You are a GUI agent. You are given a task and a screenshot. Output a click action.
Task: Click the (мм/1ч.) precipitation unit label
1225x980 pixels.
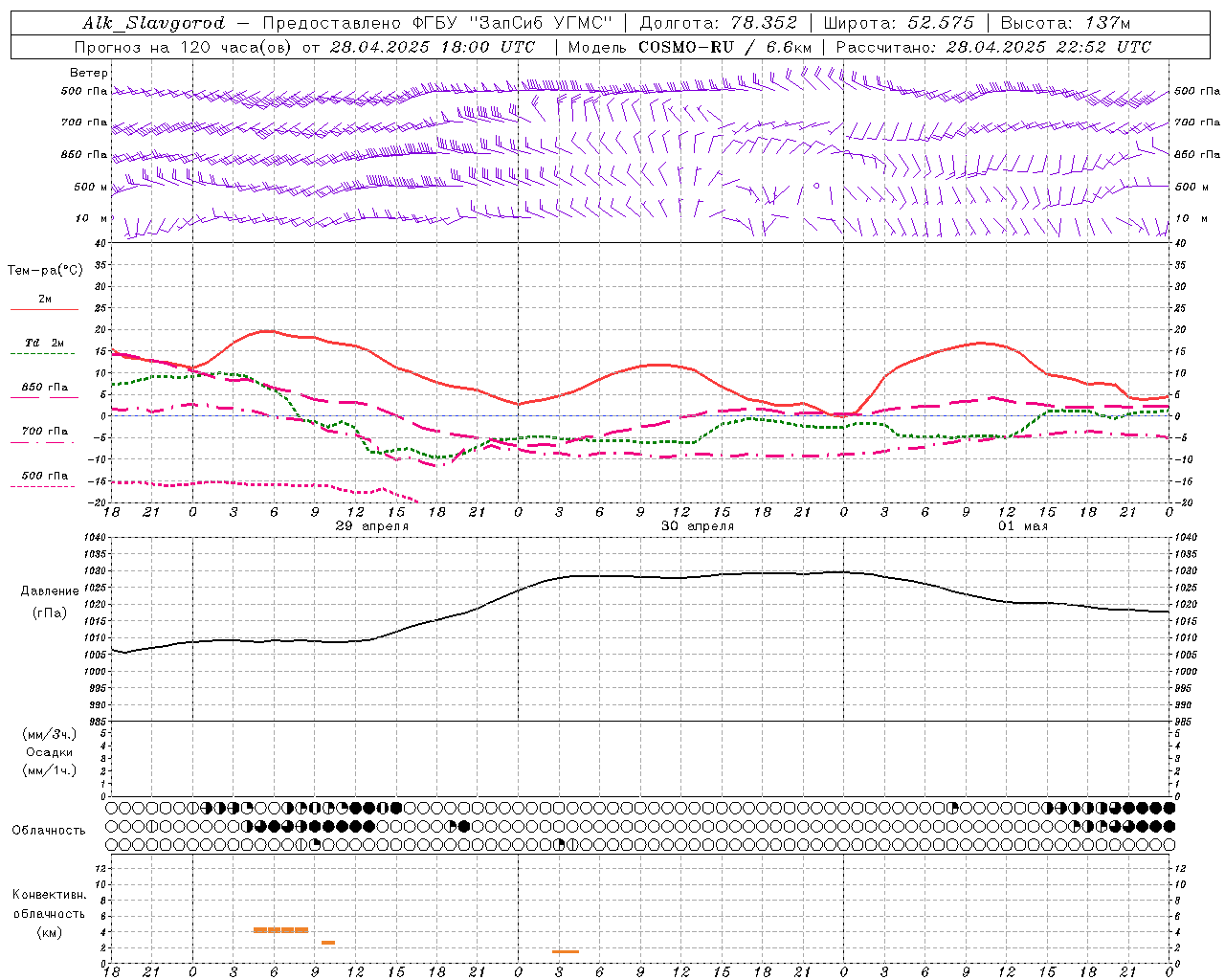[x=50, y=770]
